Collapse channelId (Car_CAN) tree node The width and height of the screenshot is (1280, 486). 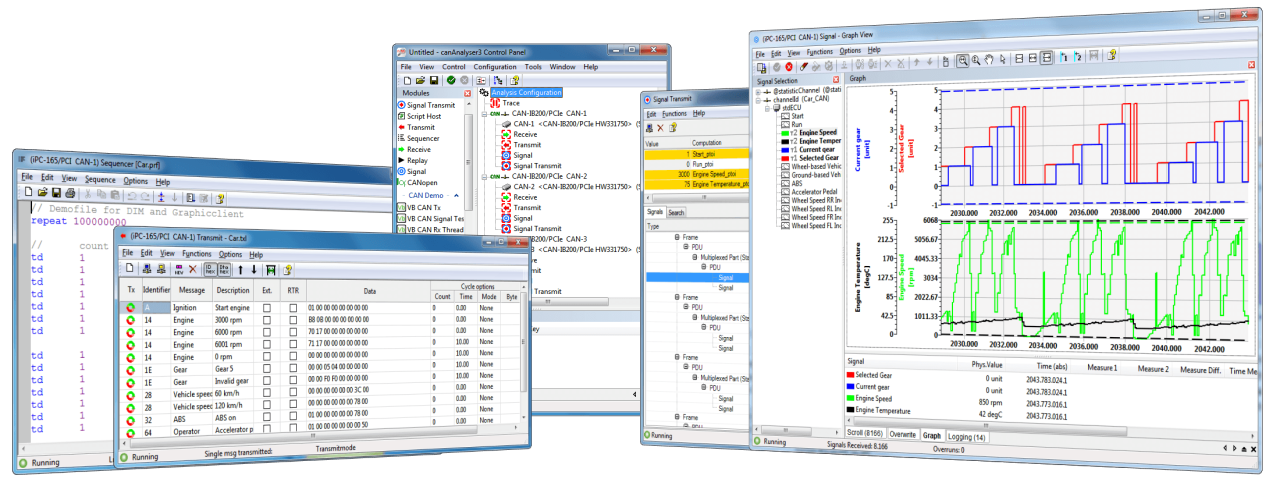coord(758,100)
